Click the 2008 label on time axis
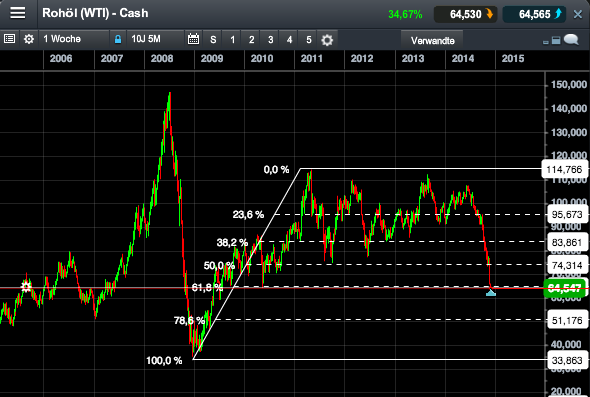 coord(162,59)
